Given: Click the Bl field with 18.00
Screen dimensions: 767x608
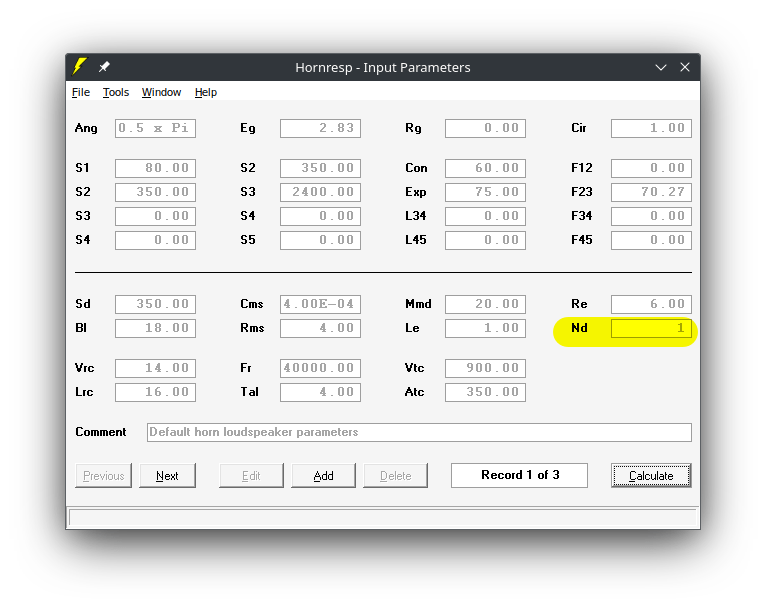Looking at the screenshot, I should tap(156, 328).
